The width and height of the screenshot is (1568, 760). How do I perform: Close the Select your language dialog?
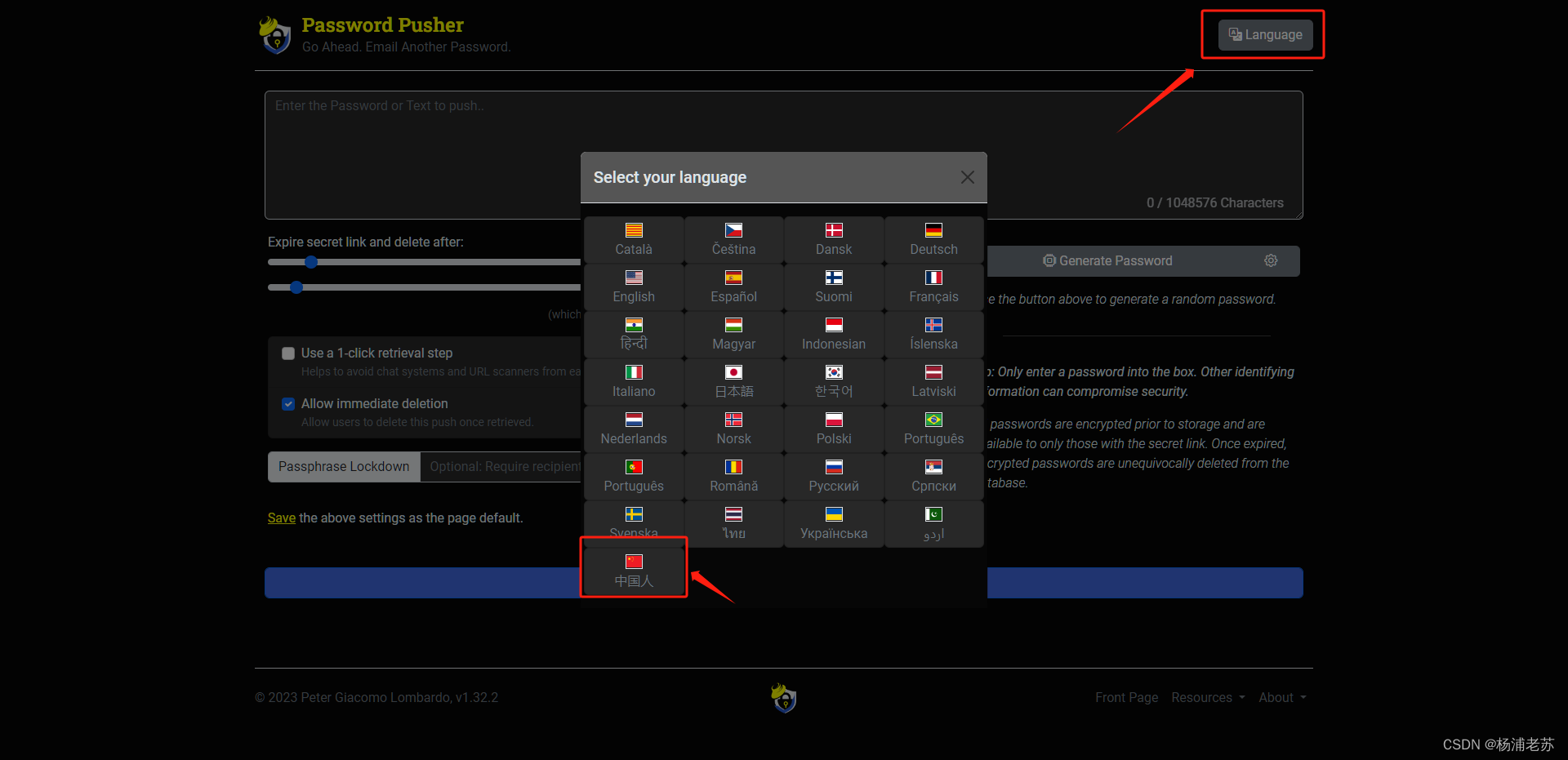coord(968,177)
